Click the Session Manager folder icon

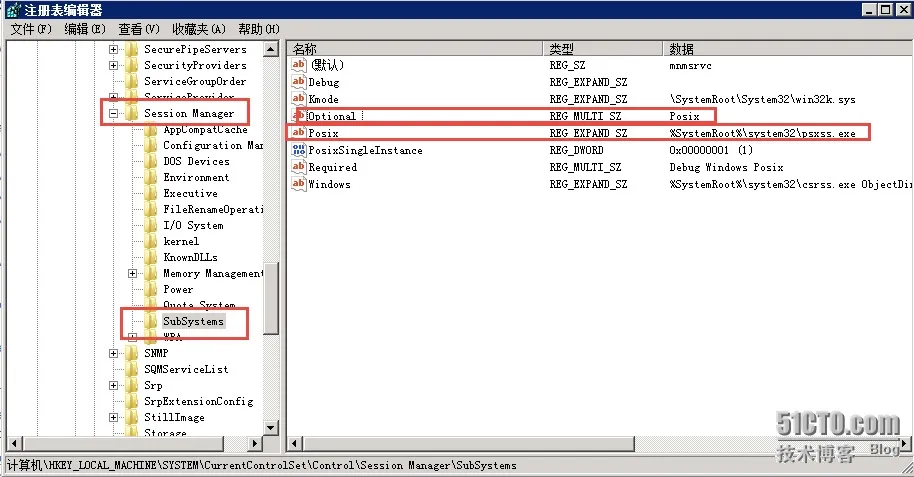point(132,114)
